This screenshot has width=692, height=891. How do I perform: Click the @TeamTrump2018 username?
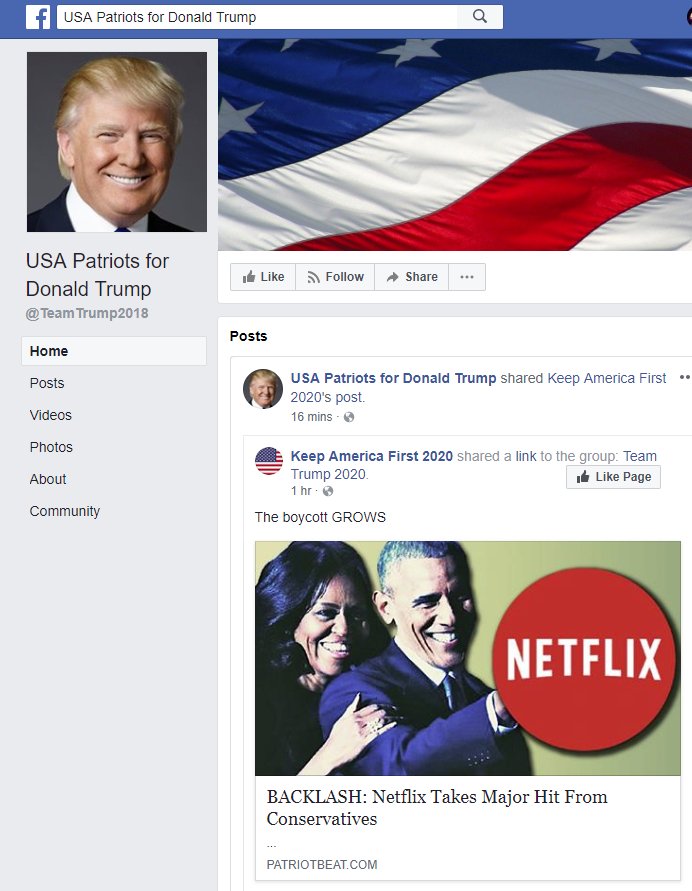(87, 313)
